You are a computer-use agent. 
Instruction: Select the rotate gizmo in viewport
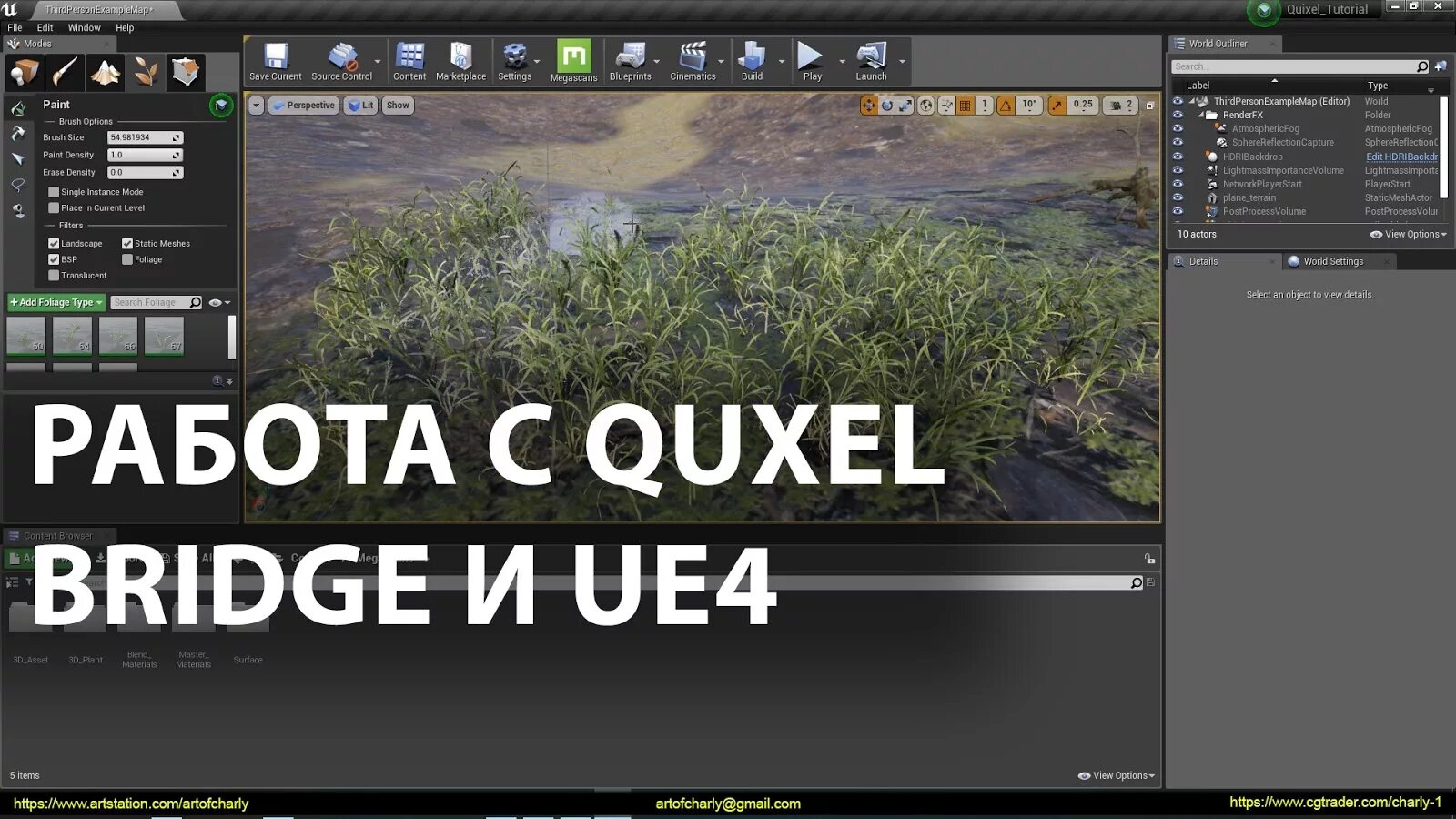tap(887, 106)
